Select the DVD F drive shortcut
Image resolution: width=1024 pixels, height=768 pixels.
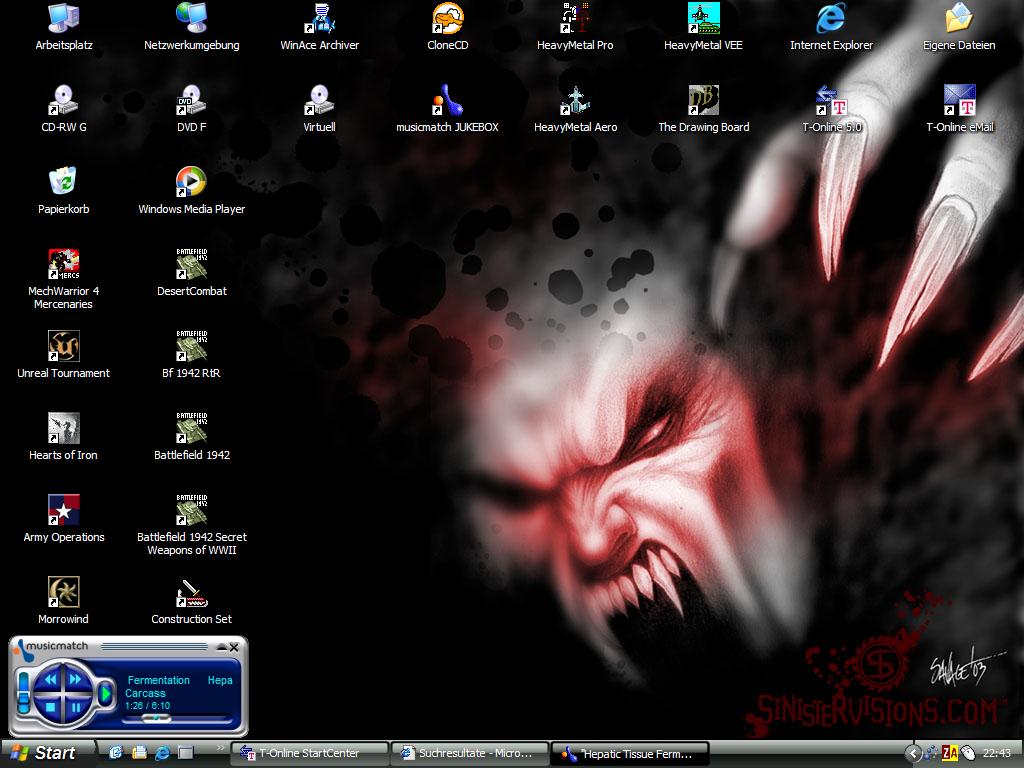191,108
